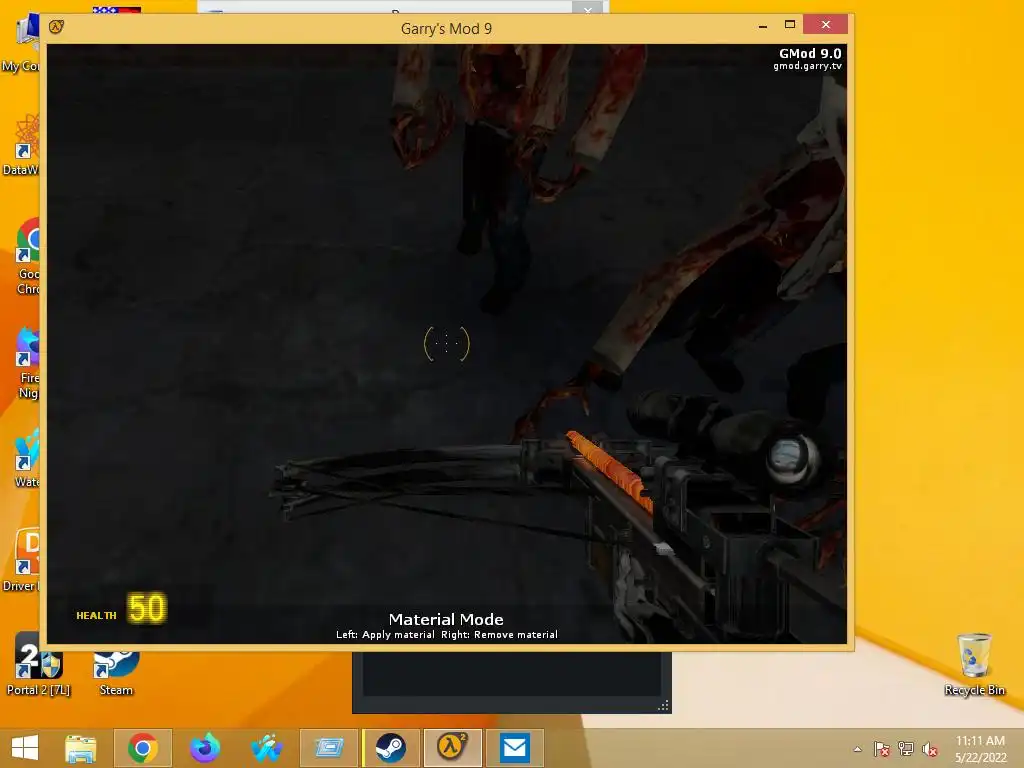Select the Google Chrome desktop shortcut
The image size is (1024, 768).
click(26, 257)
